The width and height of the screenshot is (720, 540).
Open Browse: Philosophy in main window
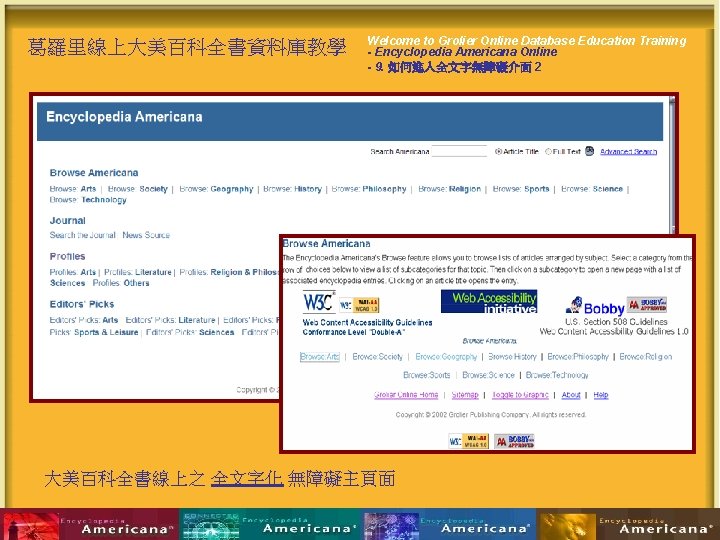[369, 189]
